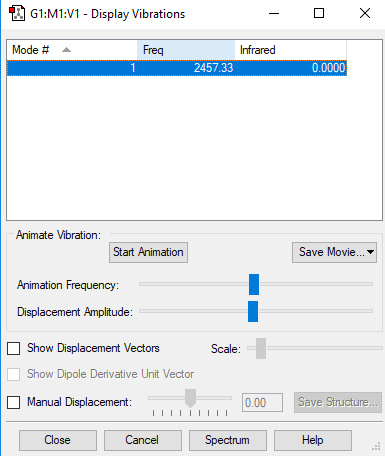Sort the list by Mode # column header
Screen dimensions: 385x456
click(72, 50)
